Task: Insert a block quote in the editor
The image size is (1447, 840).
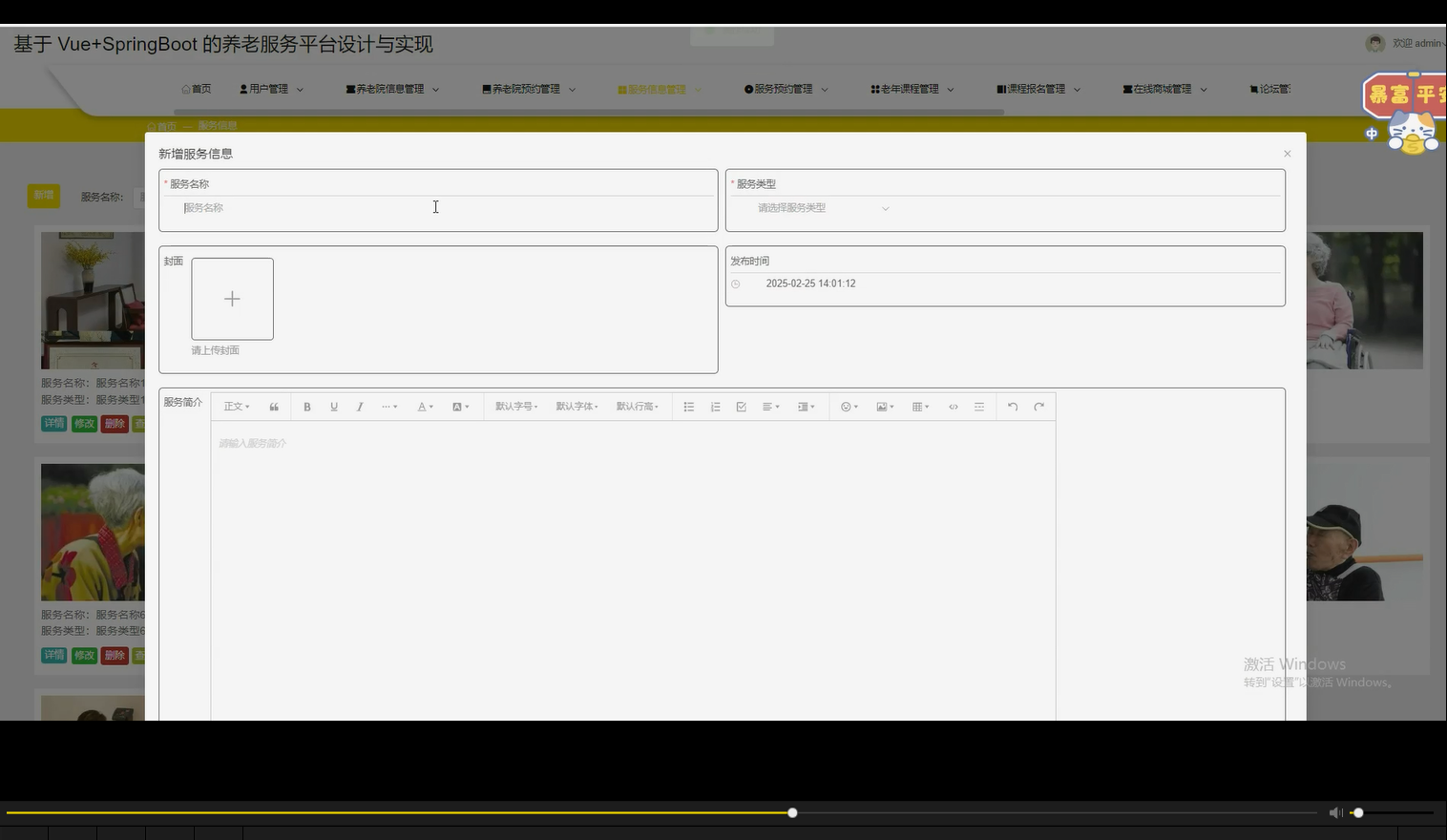Action: point(274,407)
